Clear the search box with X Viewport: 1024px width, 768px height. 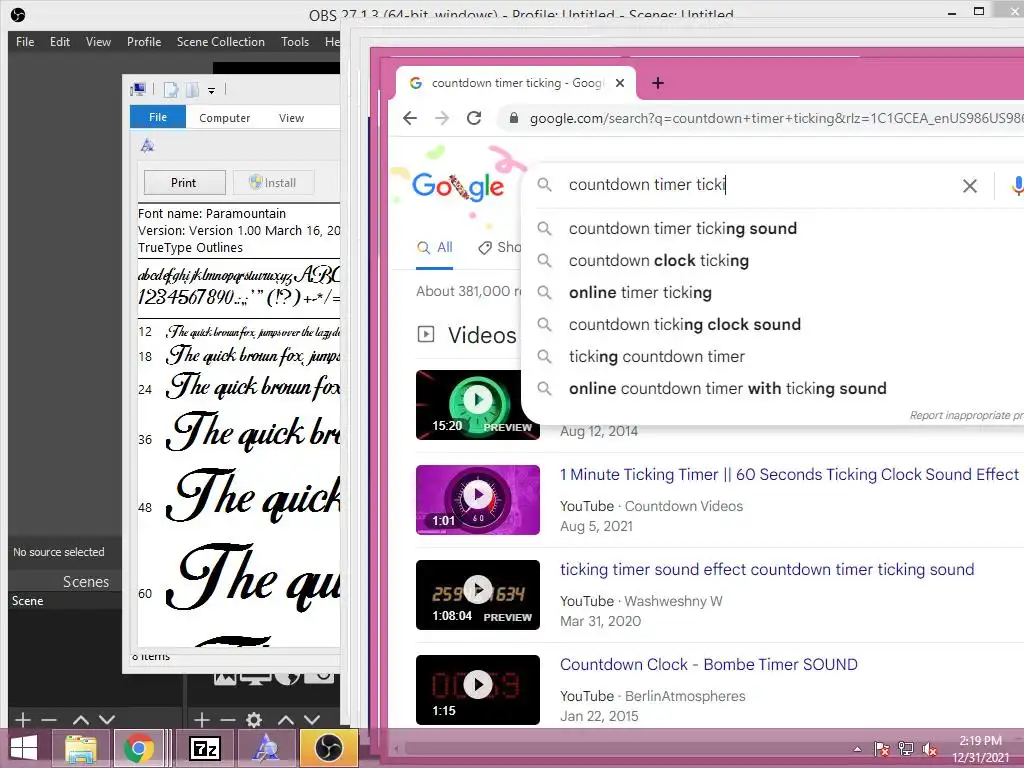[x=970, y=186]
